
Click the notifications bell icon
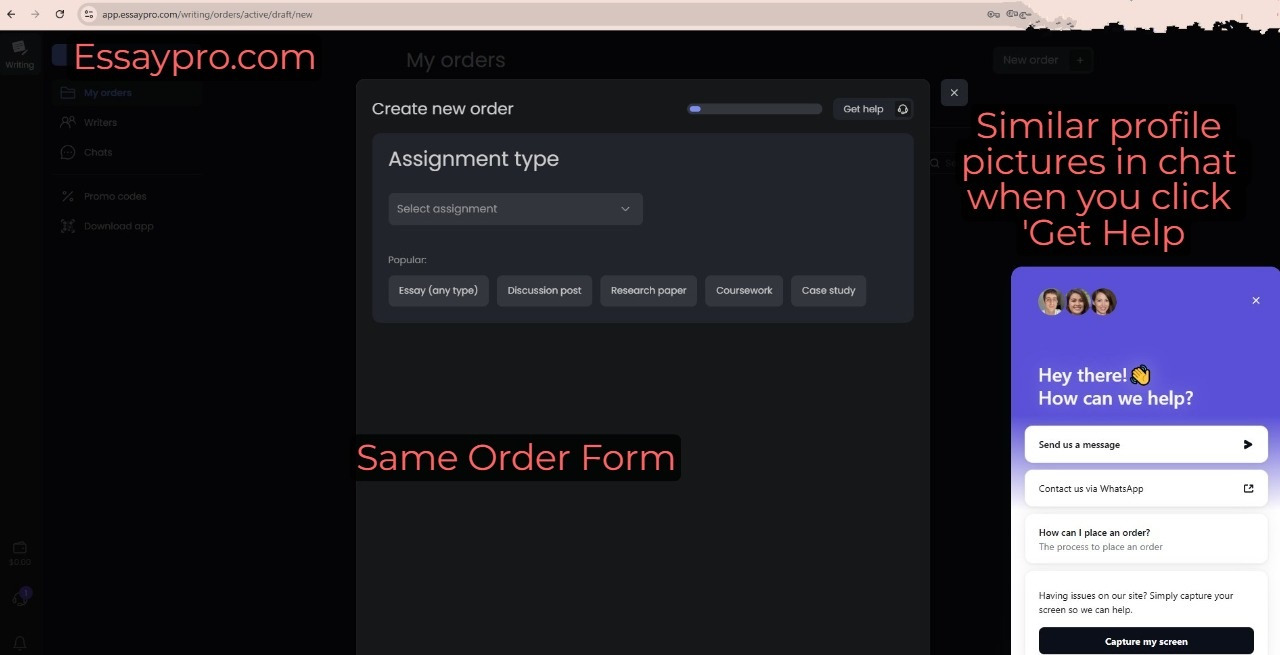pyautogui.click(x=19, y=643)
